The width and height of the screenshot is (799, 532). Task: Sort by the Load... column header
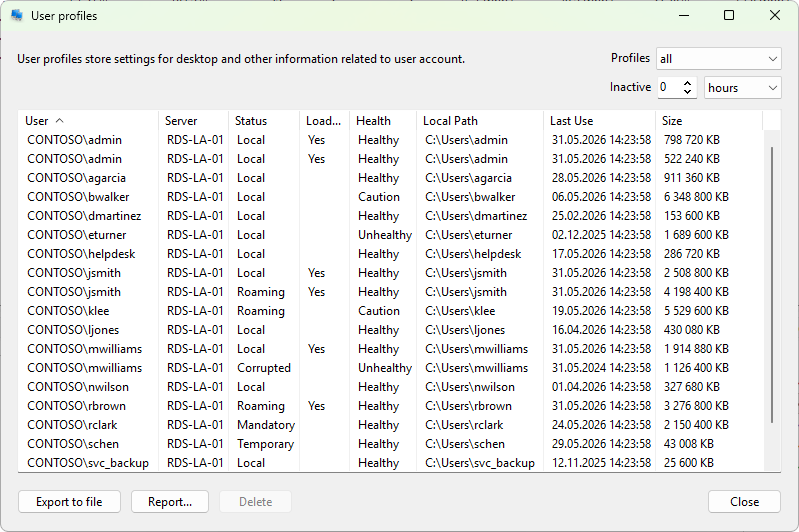[x=324, y=121]
